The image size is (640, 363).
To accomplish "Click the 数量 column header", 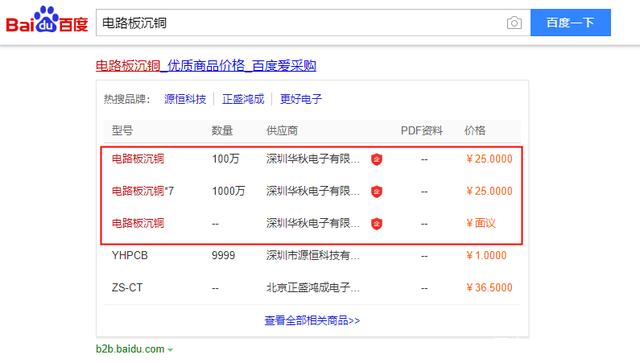I will (x=222, y=131).
